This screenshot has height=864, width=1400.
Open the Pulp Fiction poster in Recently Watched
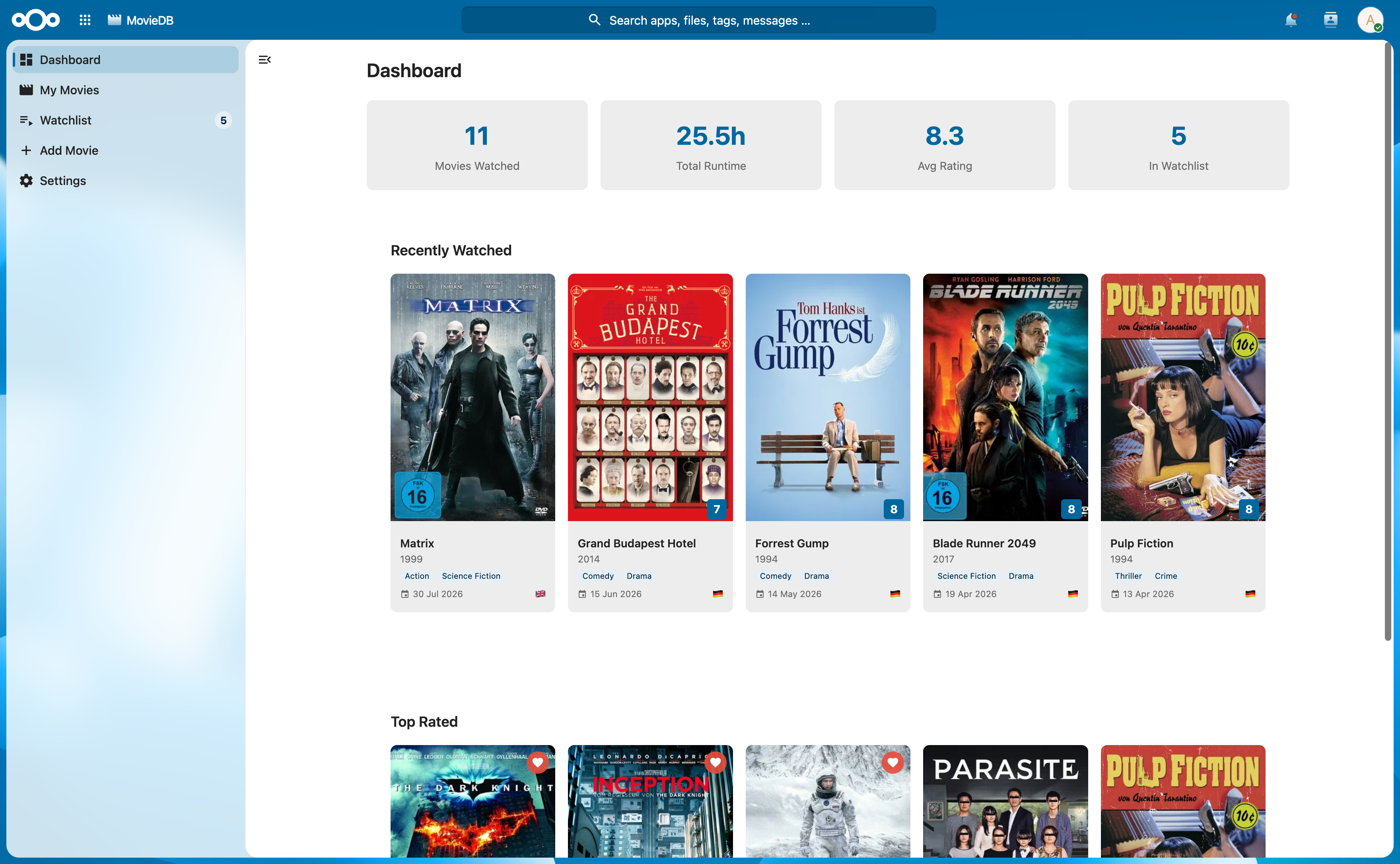(1183, 397)
